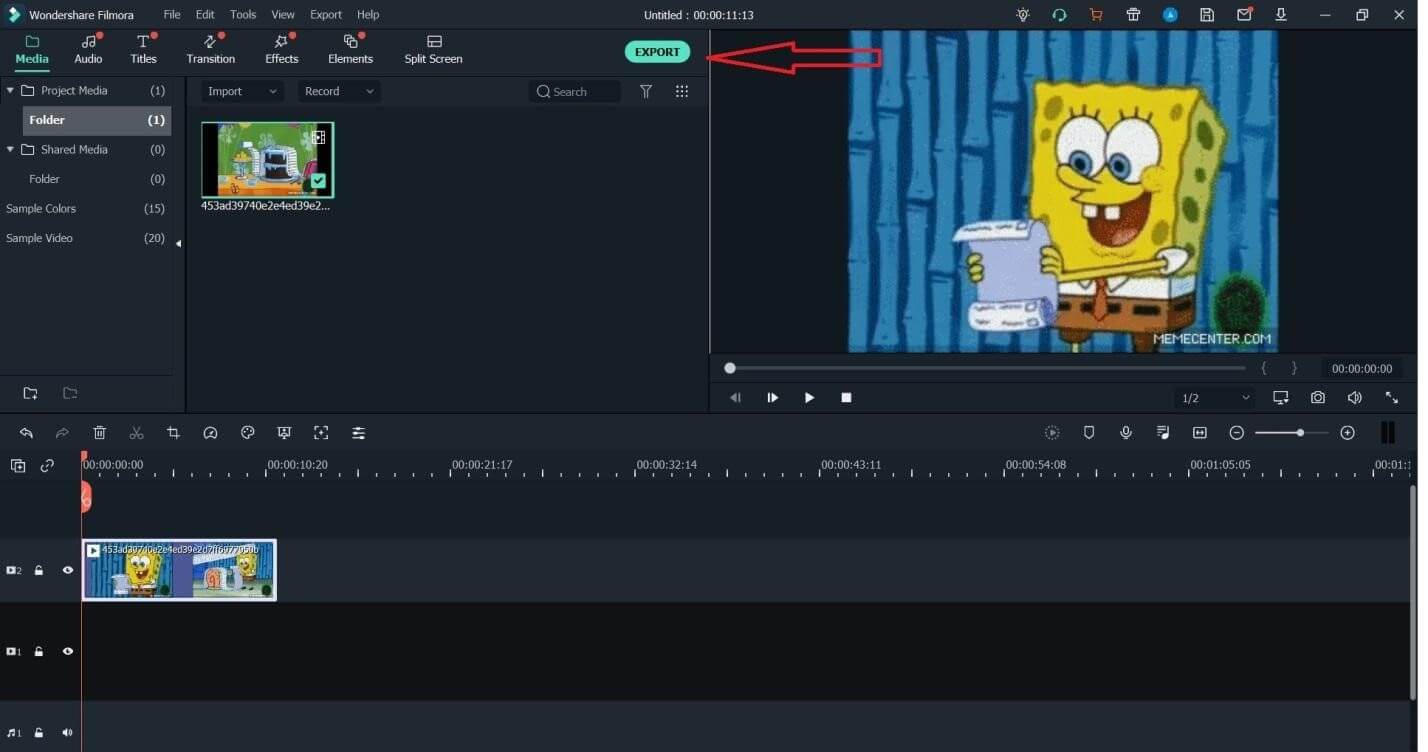Stop preview playback
The height and width of the screenshot is (752, 1428).
pos(846,397)
